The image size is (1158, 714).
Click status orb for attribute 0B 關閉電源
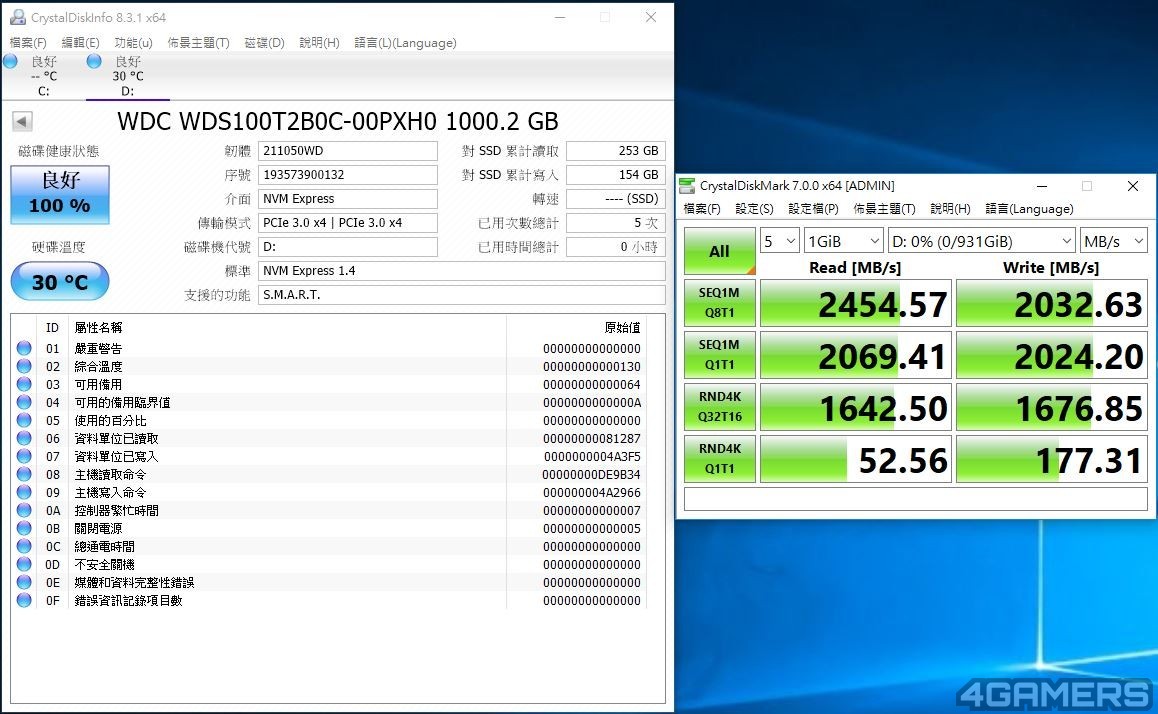[x=24, y=528]
